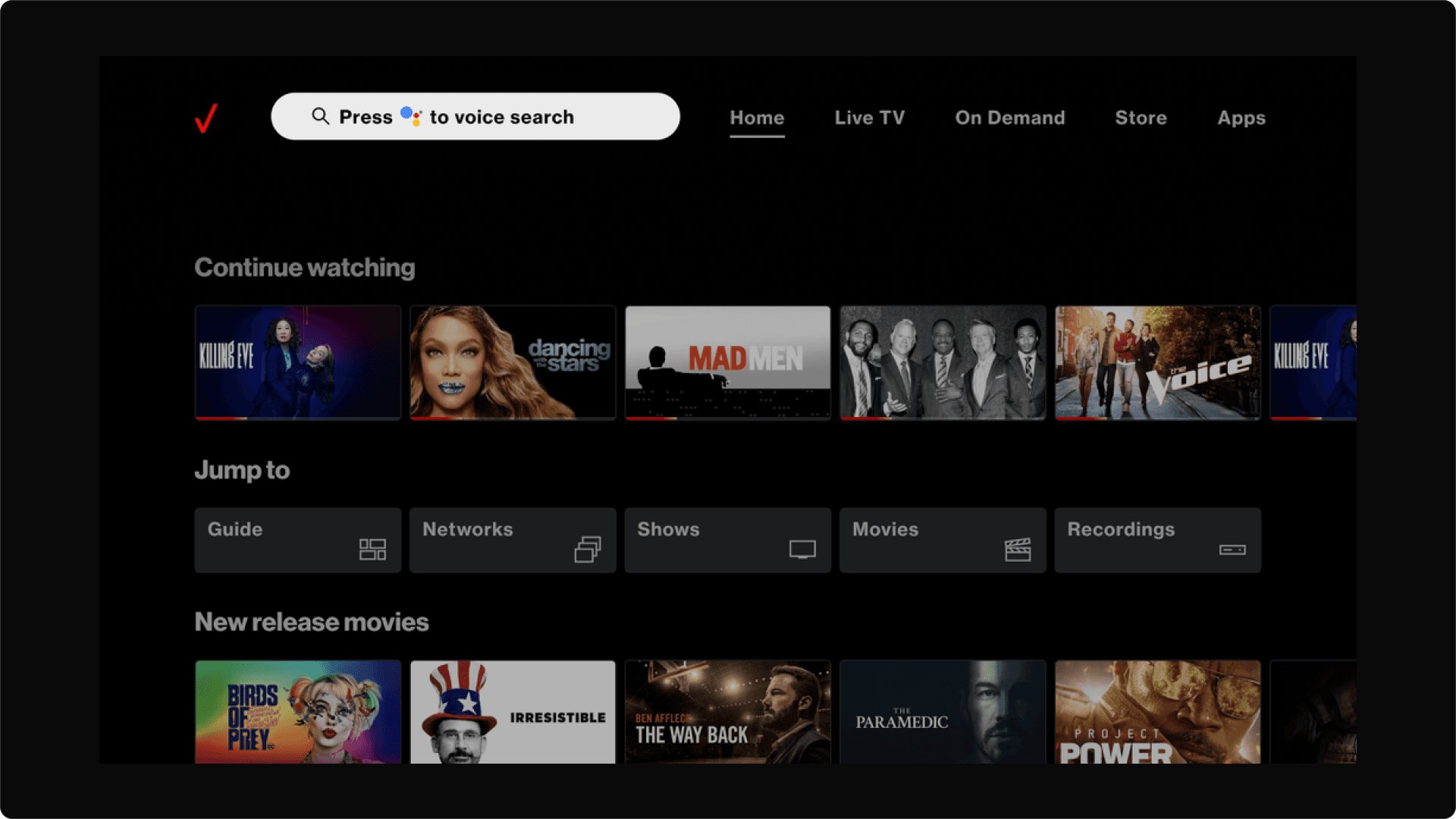Click the Movies clapperboard icon
Screen dimensions: 1456x819
click(x=1018, y=550)
